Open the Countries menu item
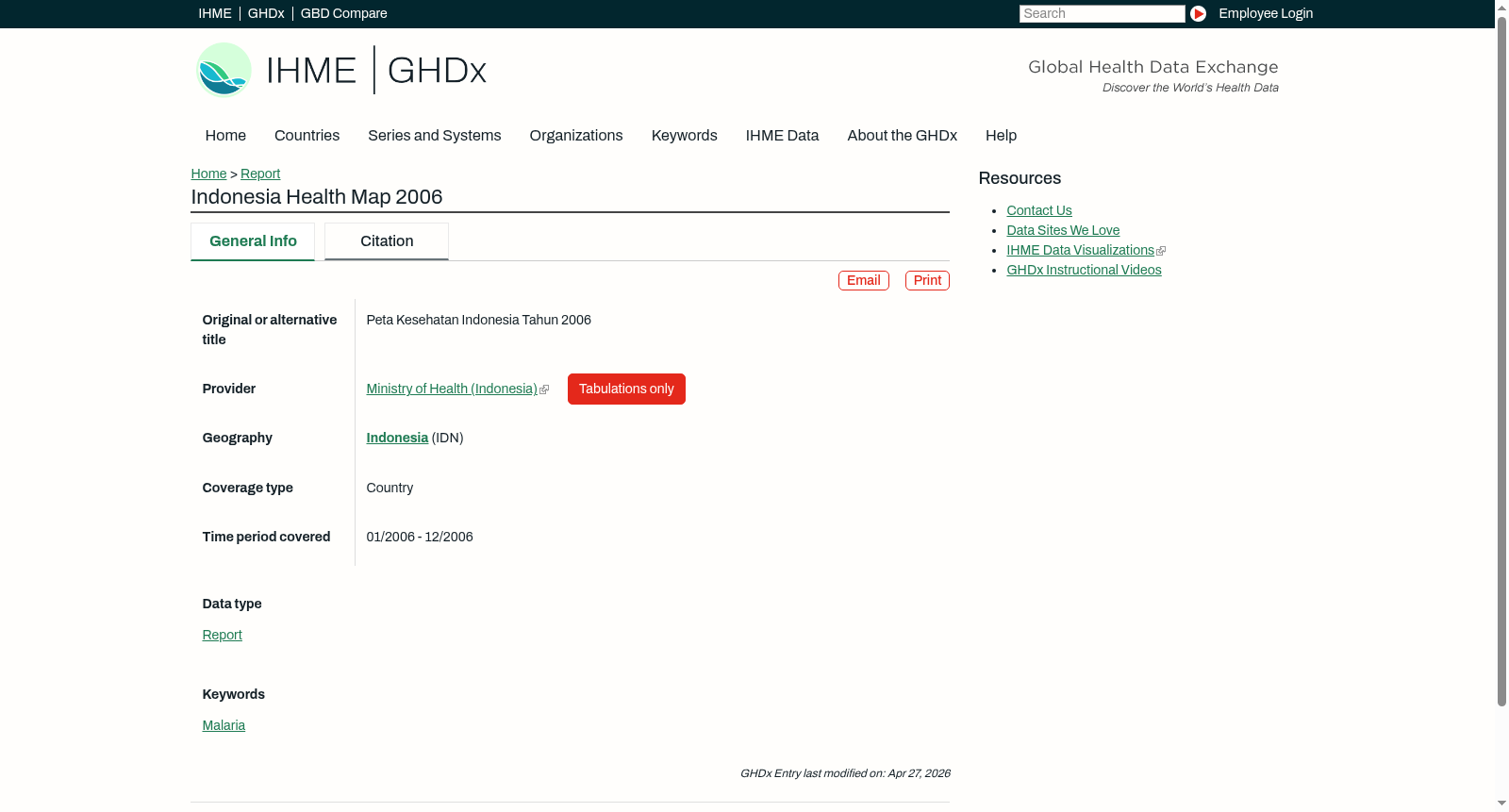The image size is (1509, 812). click(x=307, y=135)
